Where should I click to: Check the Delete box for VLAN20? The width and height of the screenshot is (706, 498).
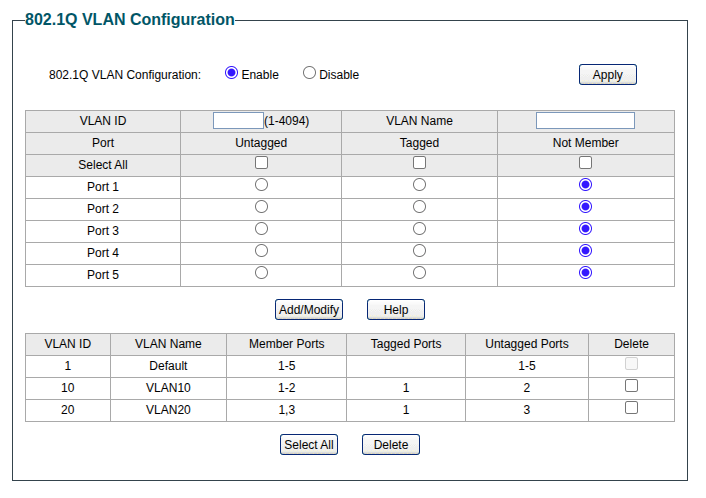click(631, 408)
